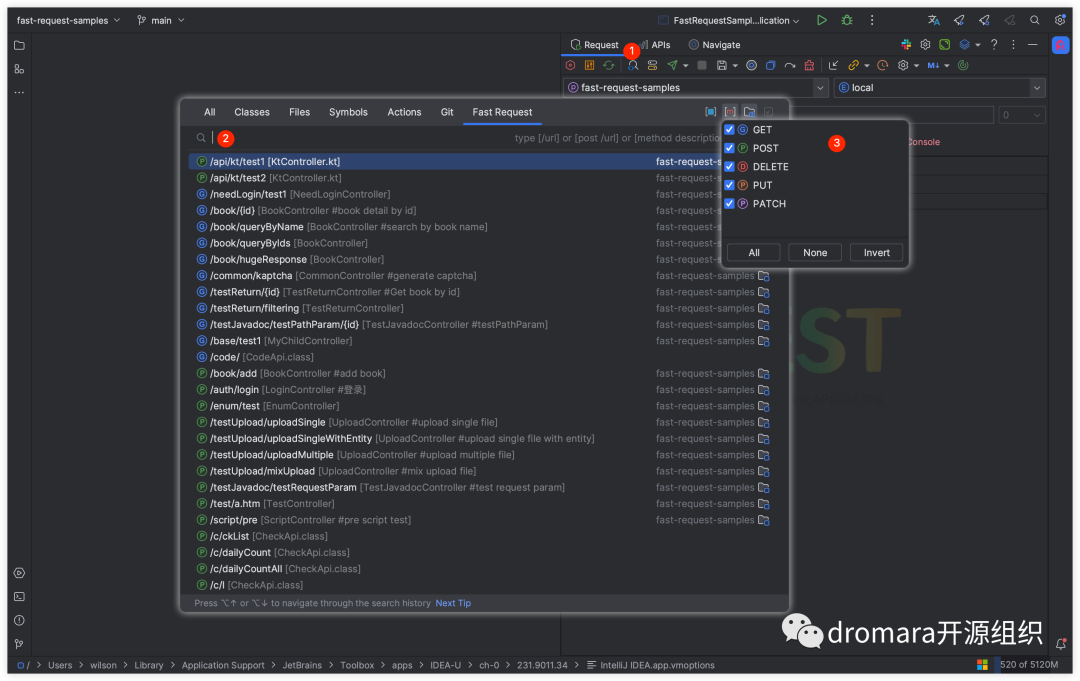Save the request using the floppy disk icon
Screen dimensions: 1080x681
pos(722,65)
